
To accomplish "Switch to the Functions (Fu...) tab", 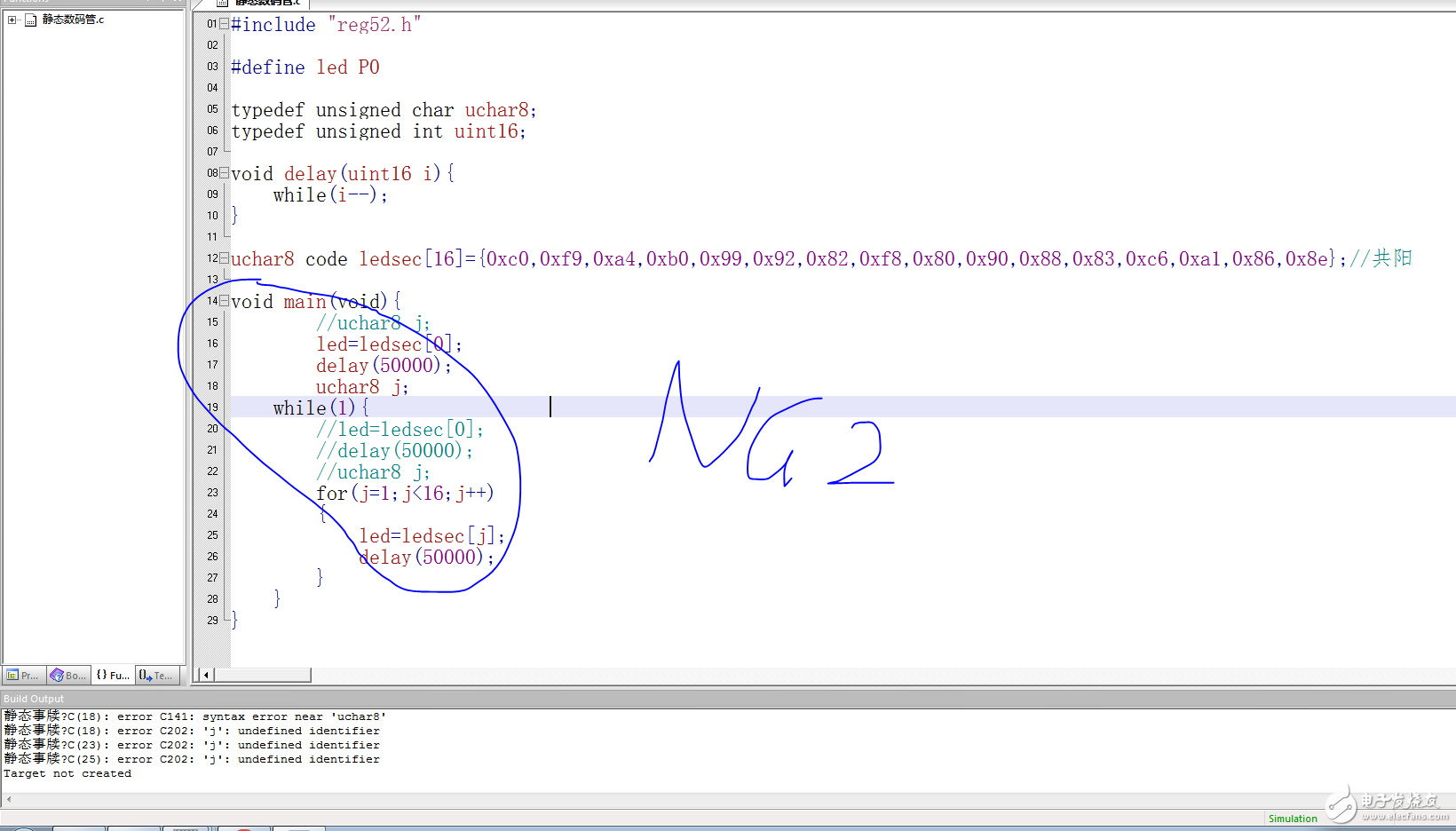I will pyautogui.click(x=113, y=676).
